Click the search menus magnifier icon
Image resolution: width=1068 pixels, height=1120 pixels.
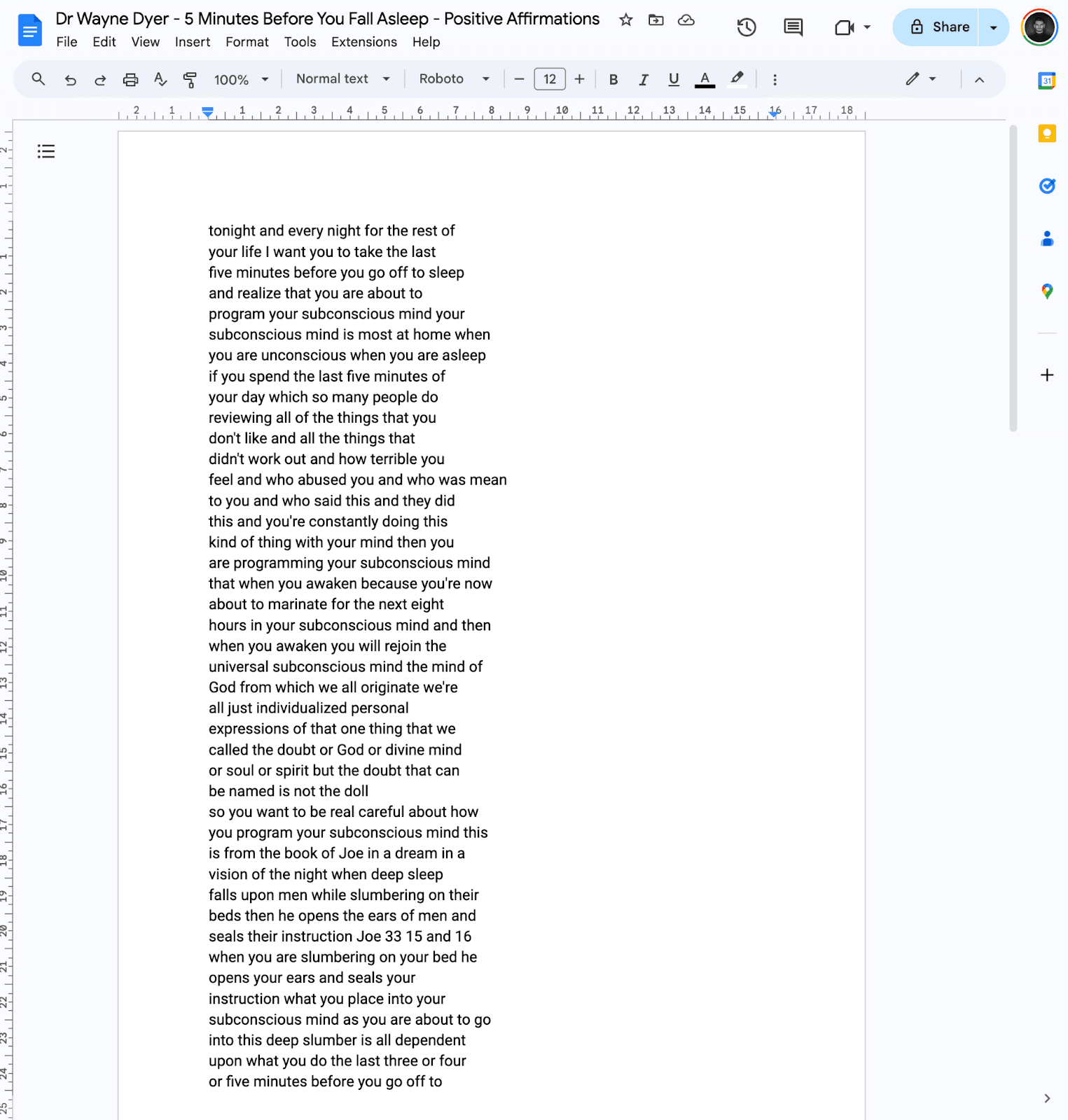[39, 79]
